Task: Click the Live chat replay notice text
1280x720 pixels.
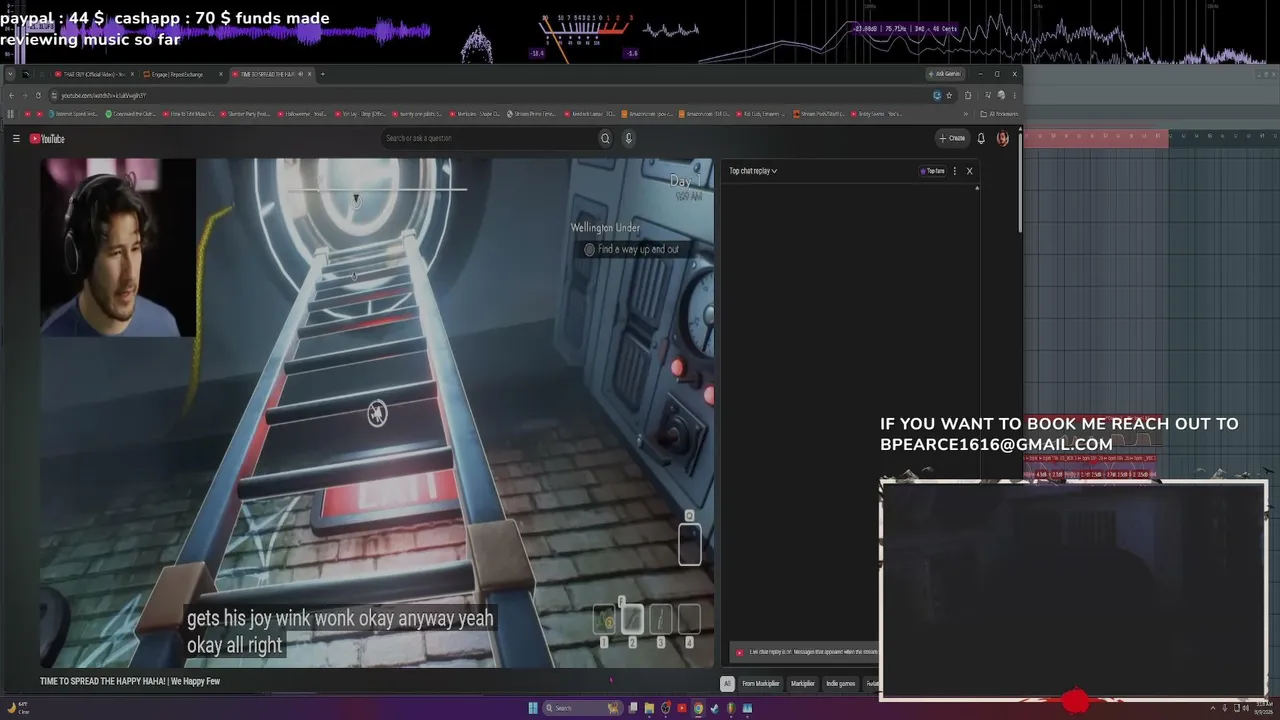Action: pyautogui.click(x=814, y=652)
